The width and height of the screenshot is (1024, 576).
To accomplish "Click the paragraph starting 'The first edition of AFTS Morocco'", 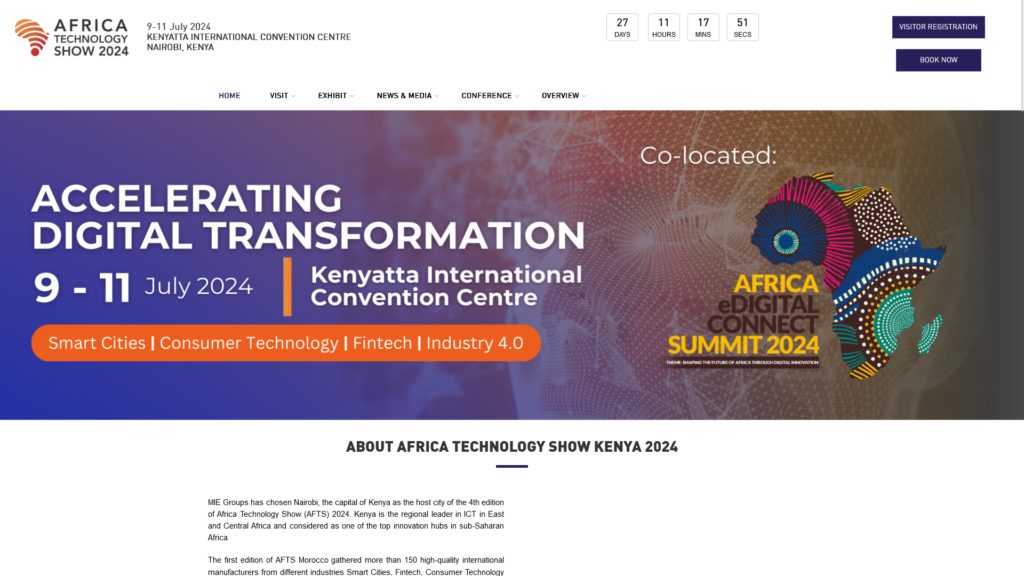I will (356, 566).
